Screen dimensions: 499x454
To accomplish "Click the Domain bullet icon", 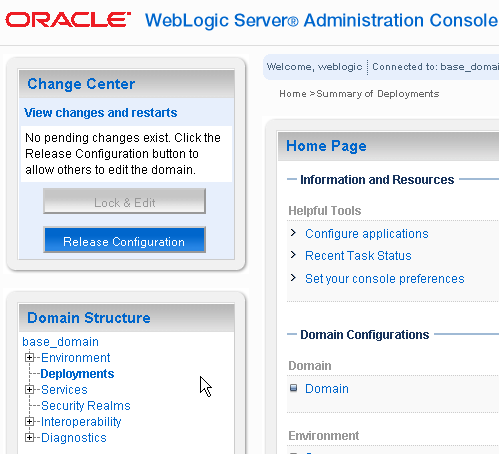I will (293, 388).
